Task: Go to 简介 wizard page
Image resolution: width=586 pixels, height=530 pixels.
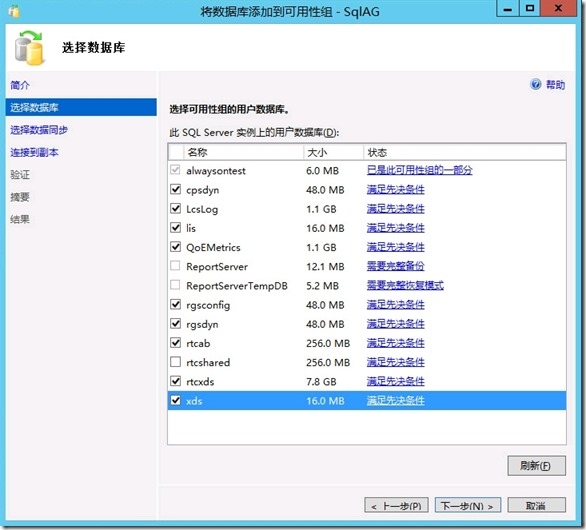Action: click(x=20, y=85)
